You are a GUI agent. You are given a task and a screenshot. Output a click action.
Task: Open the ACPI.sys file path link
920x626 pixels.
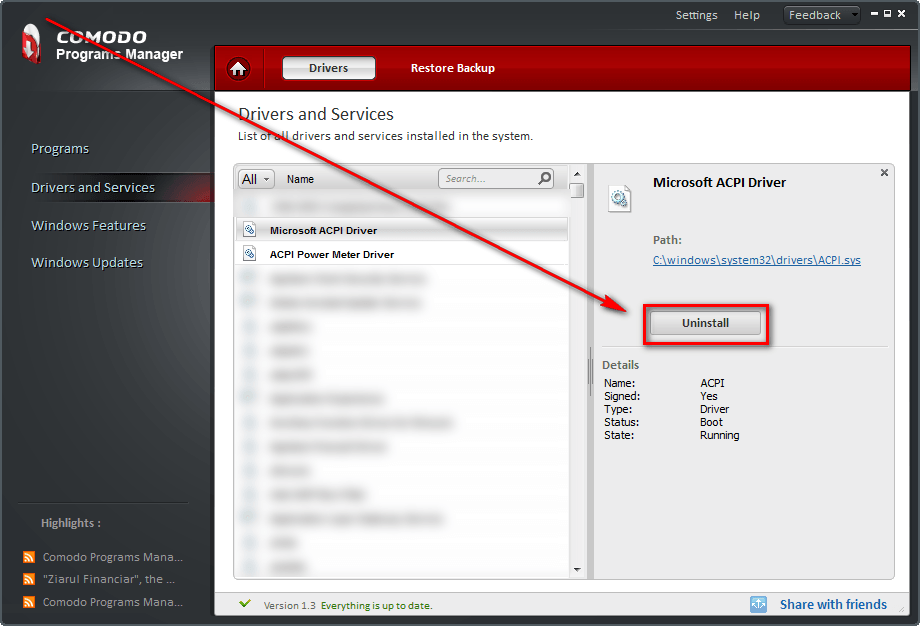tap(756, 260)
